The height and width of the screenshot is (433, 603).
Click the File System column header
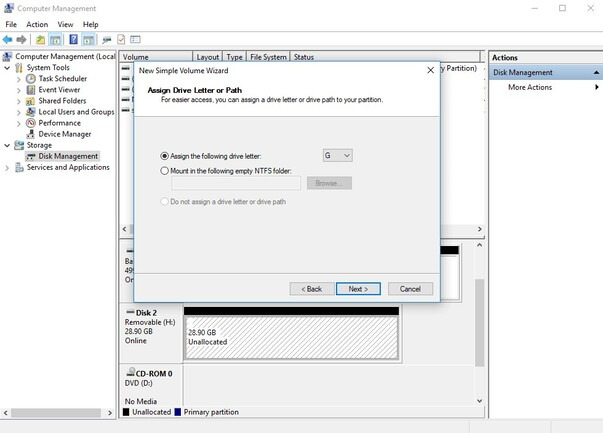coord(268,57)
